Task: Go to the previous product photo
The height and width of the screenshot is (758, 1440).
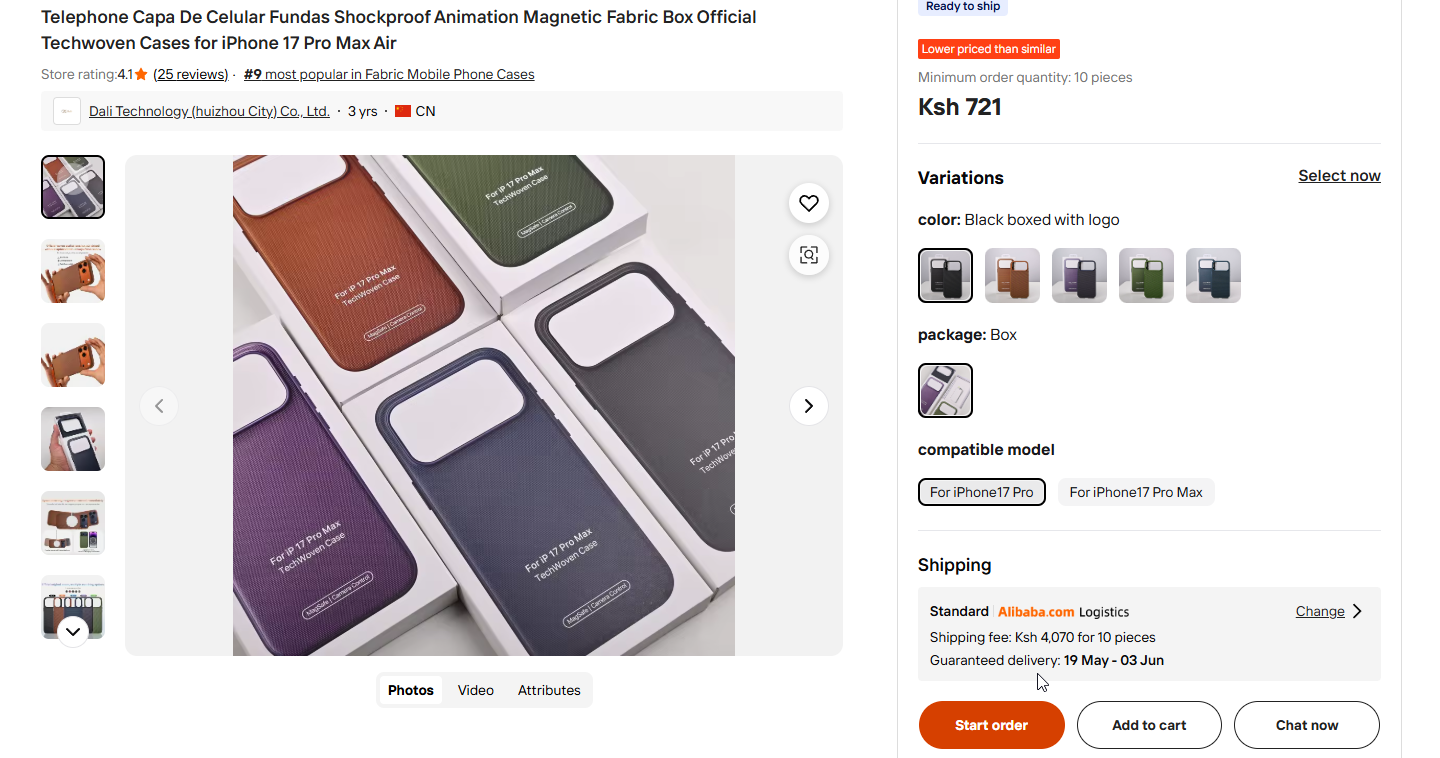Action: tap(159, 406)
